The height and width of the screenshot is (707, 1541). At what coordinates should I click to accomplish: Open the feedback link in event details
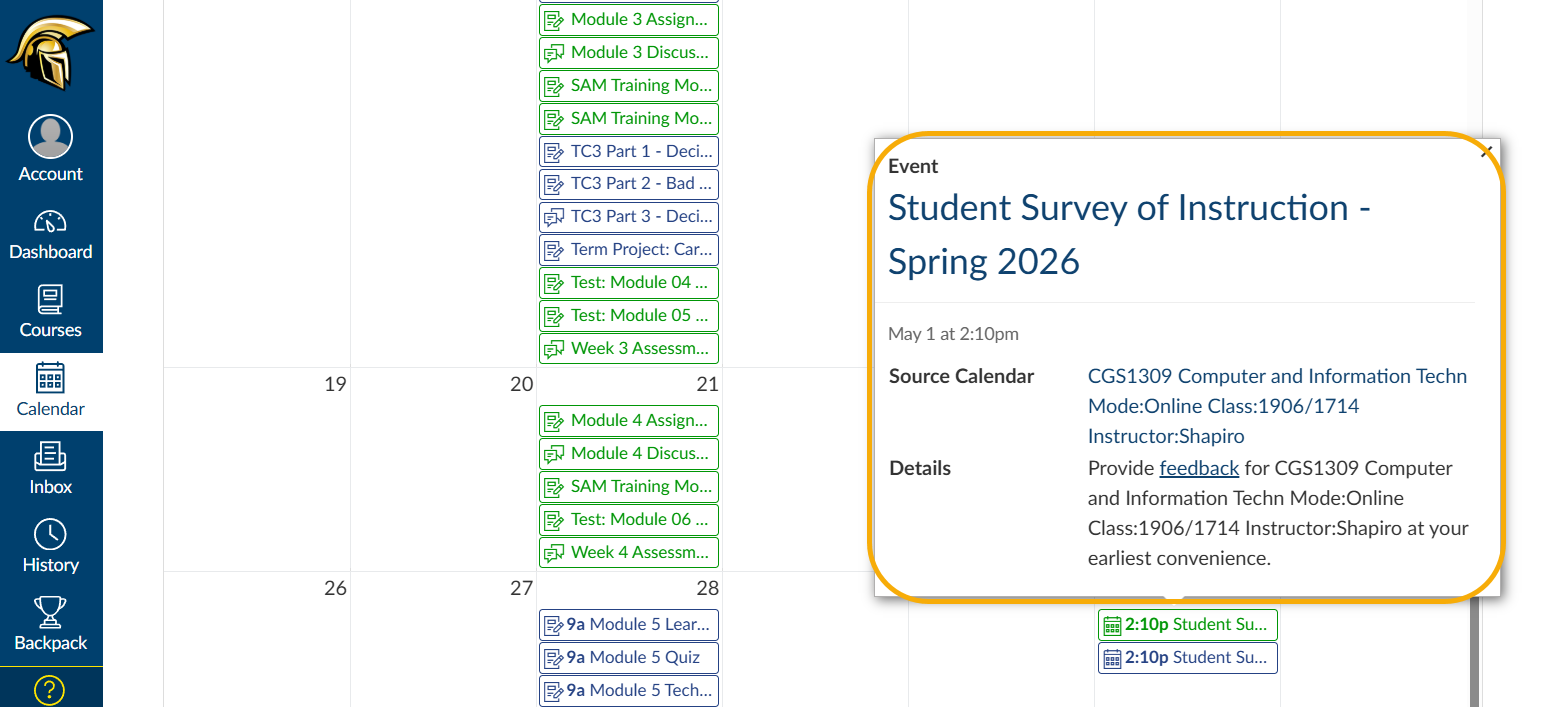pos(1199,467)
